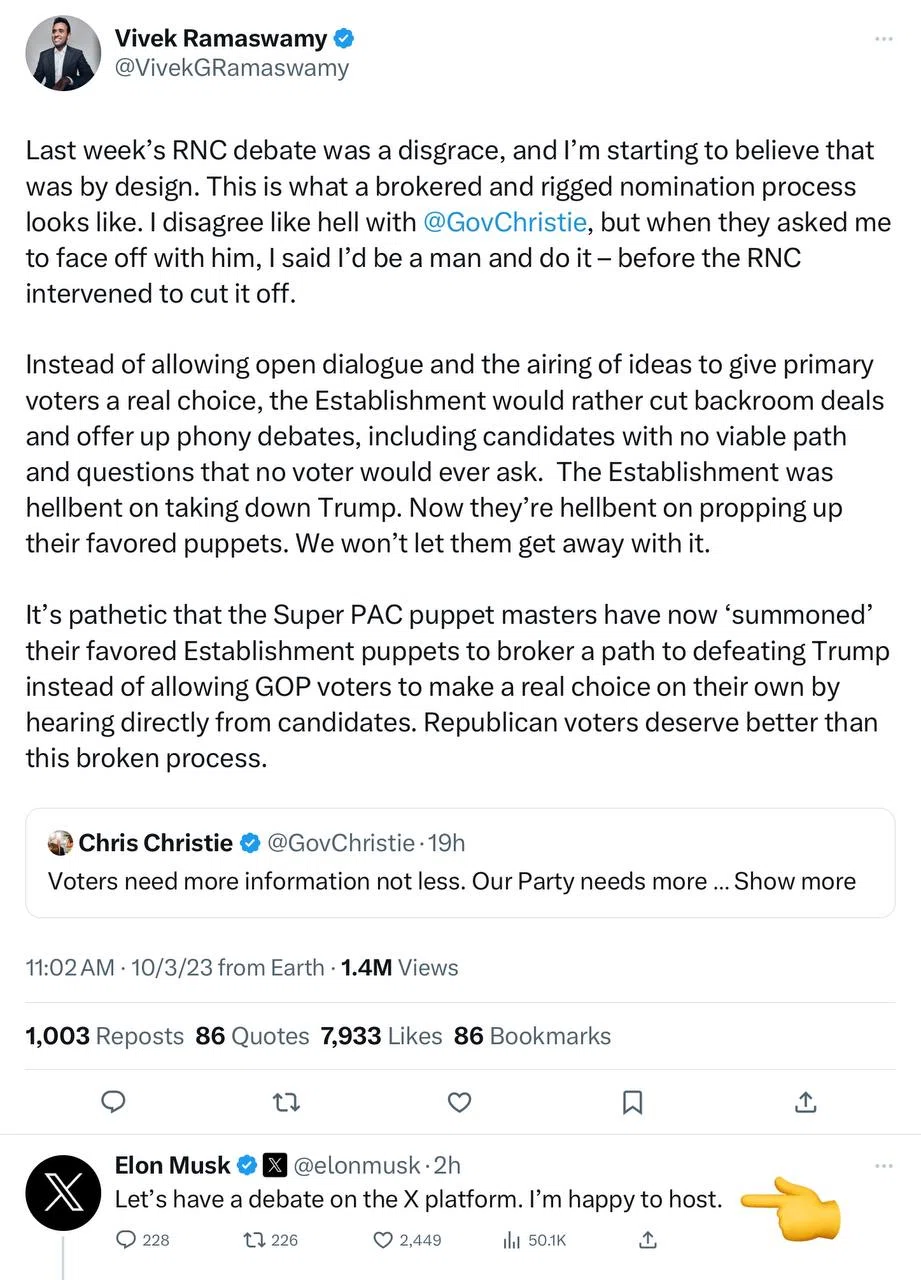
Task: Open Elon Musk's X avatar
Action: tap(63, 1192)
